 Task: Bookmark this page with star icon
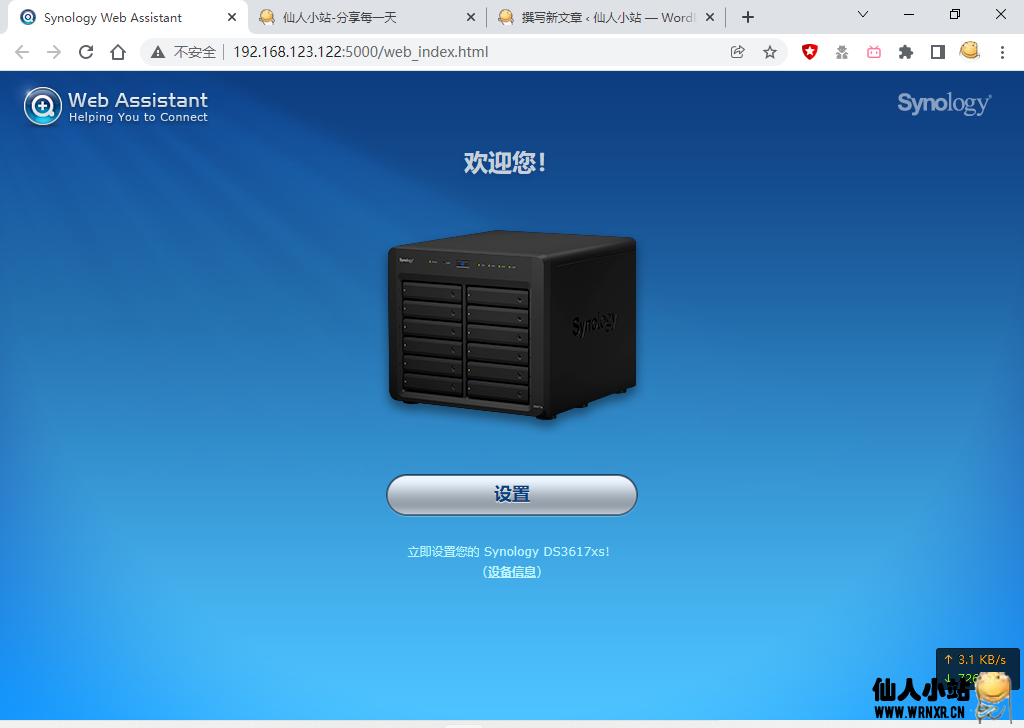click(770, 52)
